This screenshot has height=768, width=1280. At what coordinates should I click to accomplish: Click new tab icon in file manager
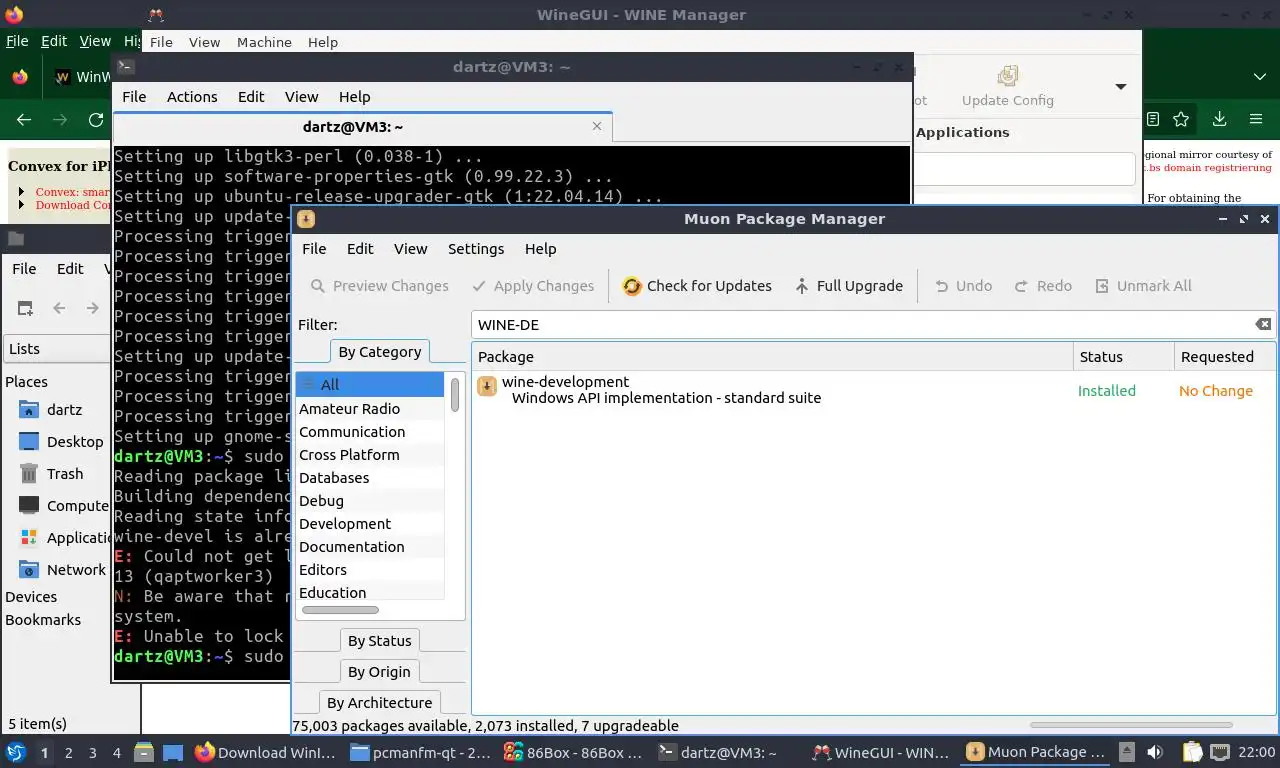(25, 308)
